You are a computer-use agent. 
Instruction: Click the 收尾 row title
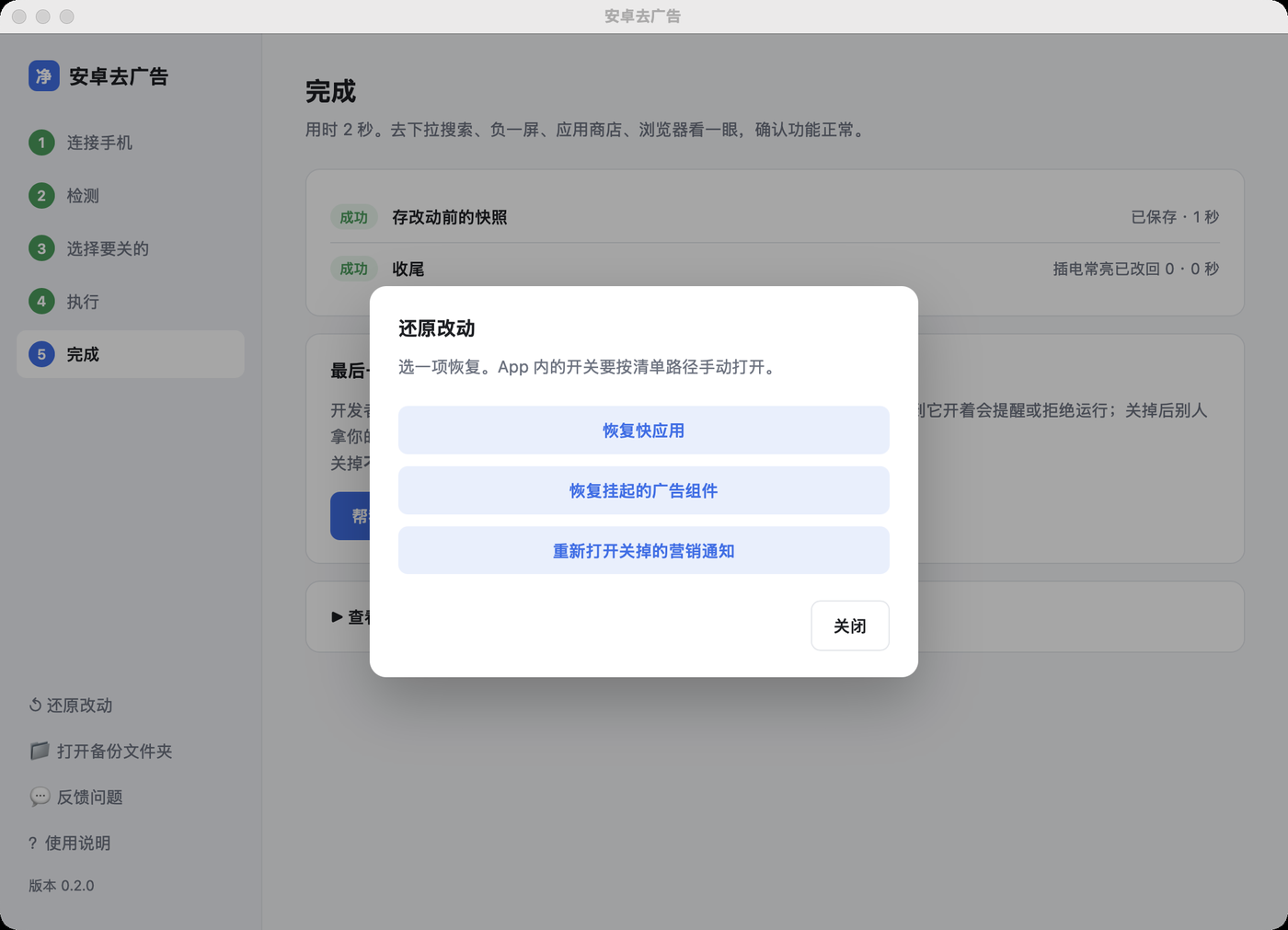click(408, 269)
